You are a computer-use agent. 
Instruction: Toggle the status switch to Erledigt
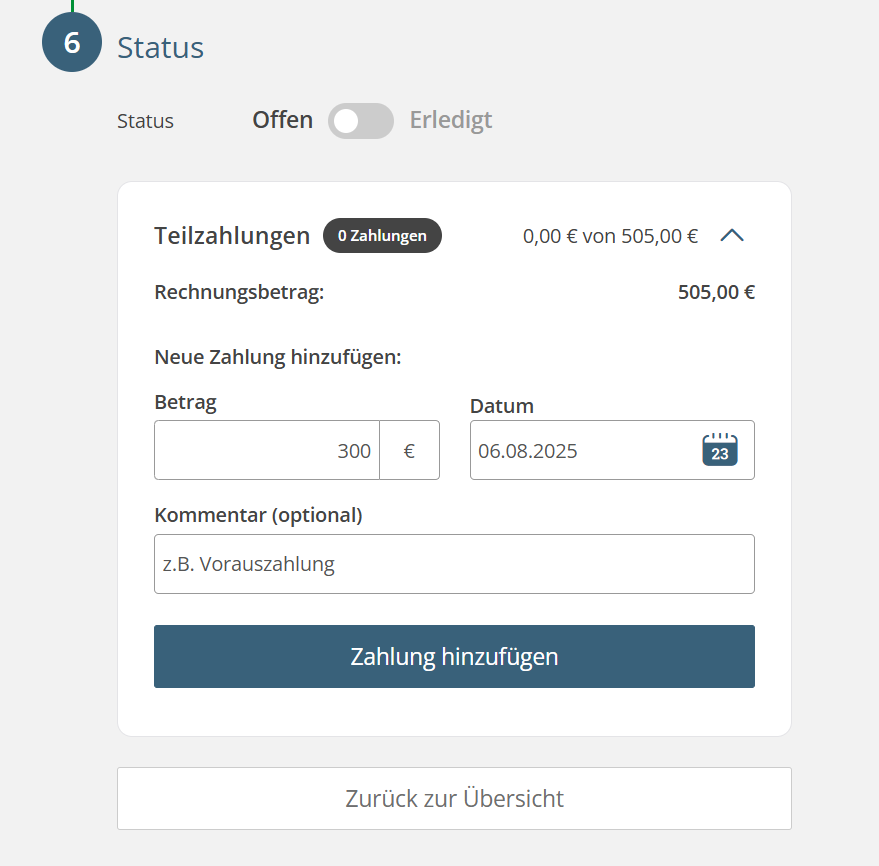click(361, 121)
